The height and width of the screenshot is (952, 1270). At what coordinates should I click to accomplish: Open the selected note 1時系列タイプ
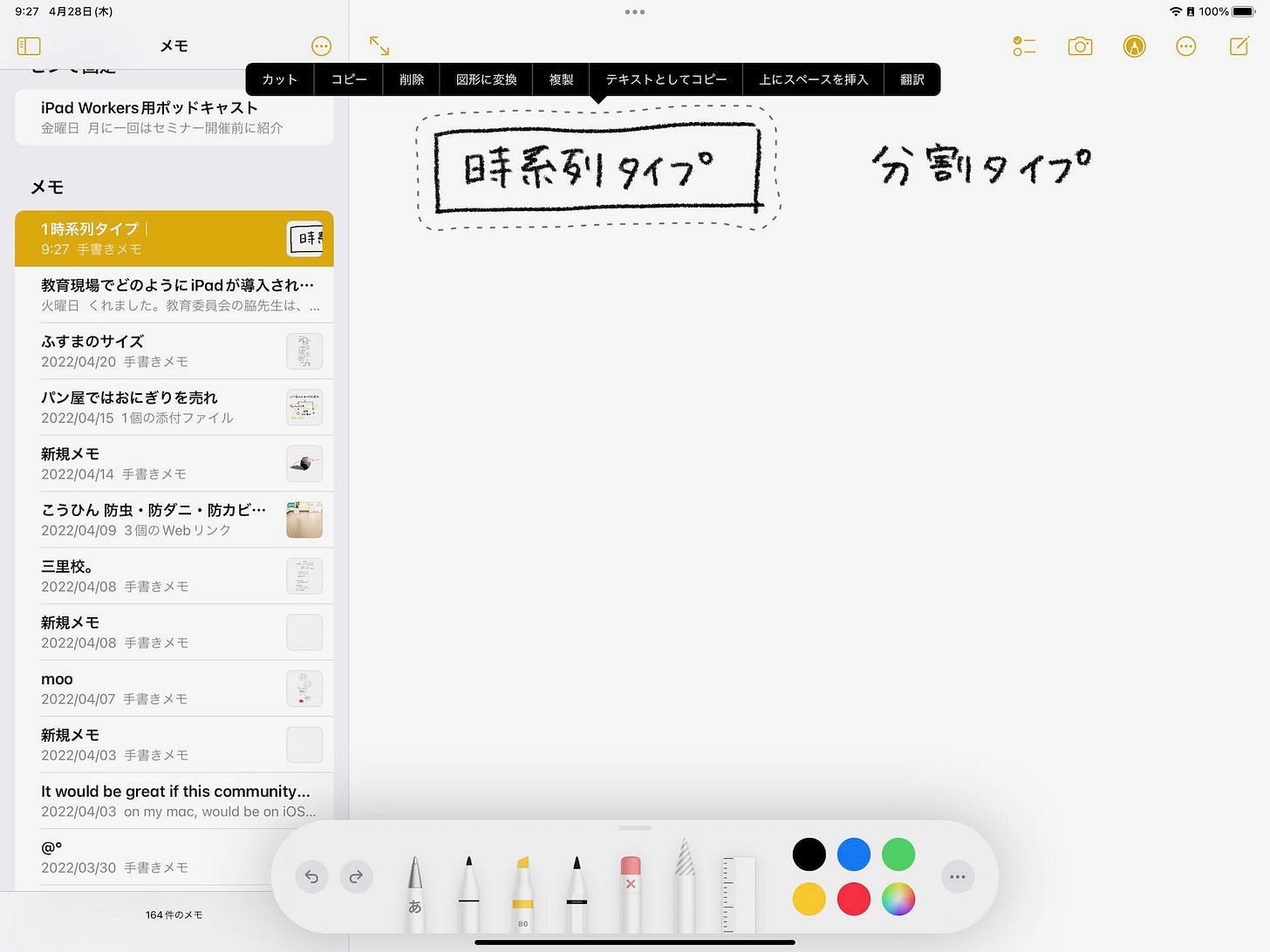174,239
